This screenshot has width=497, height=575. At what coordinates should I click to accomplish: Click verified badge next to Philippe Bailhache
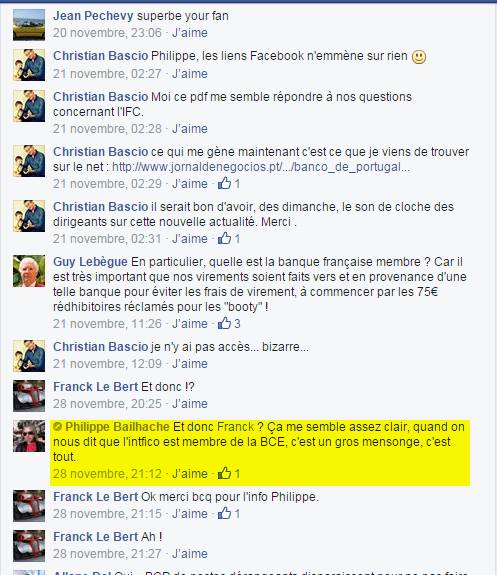(x=57, y=426)
